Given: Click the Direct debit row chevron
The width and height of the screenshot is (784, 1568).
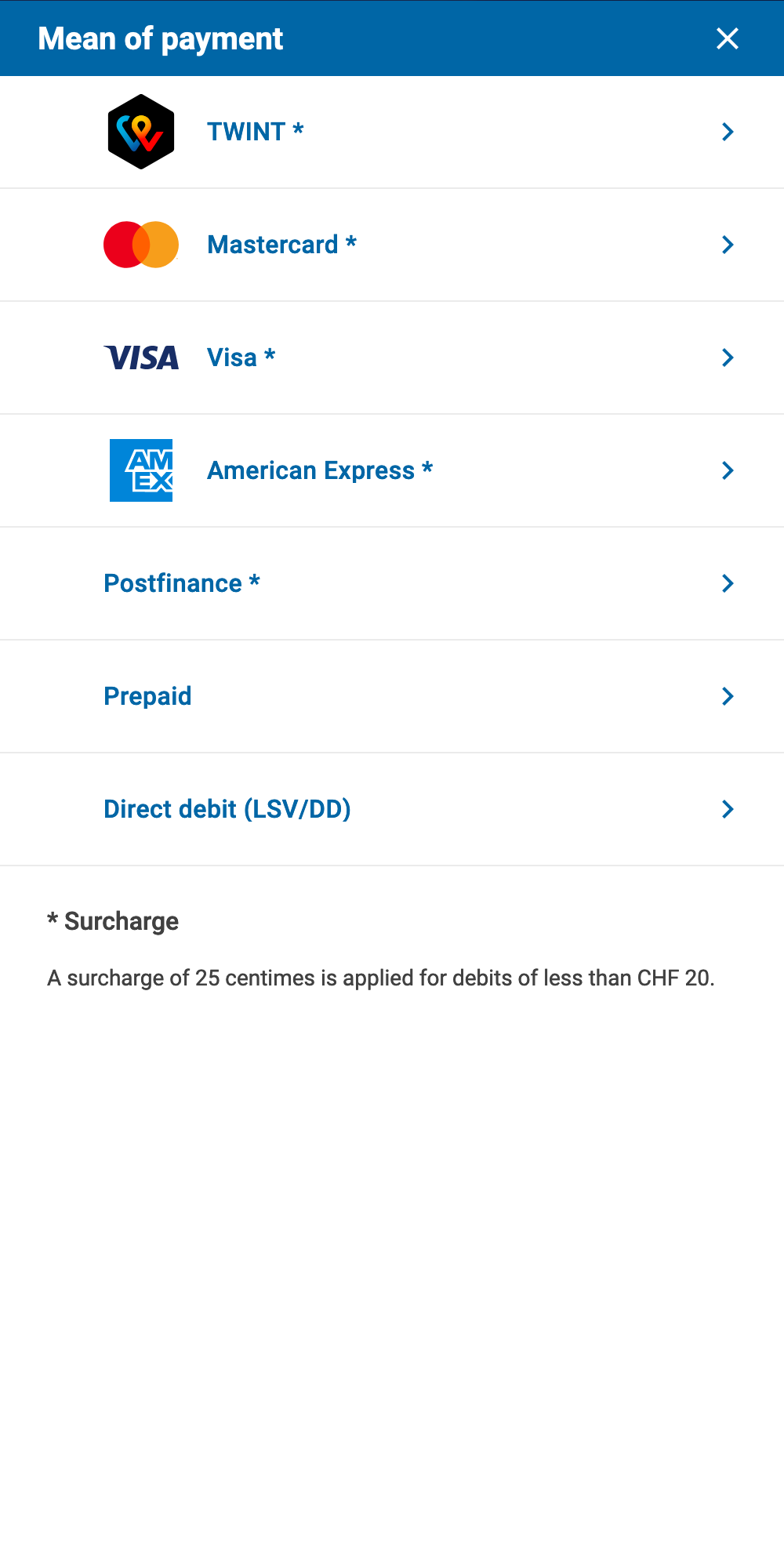Looking at the screenshot, I should (728, 809).
